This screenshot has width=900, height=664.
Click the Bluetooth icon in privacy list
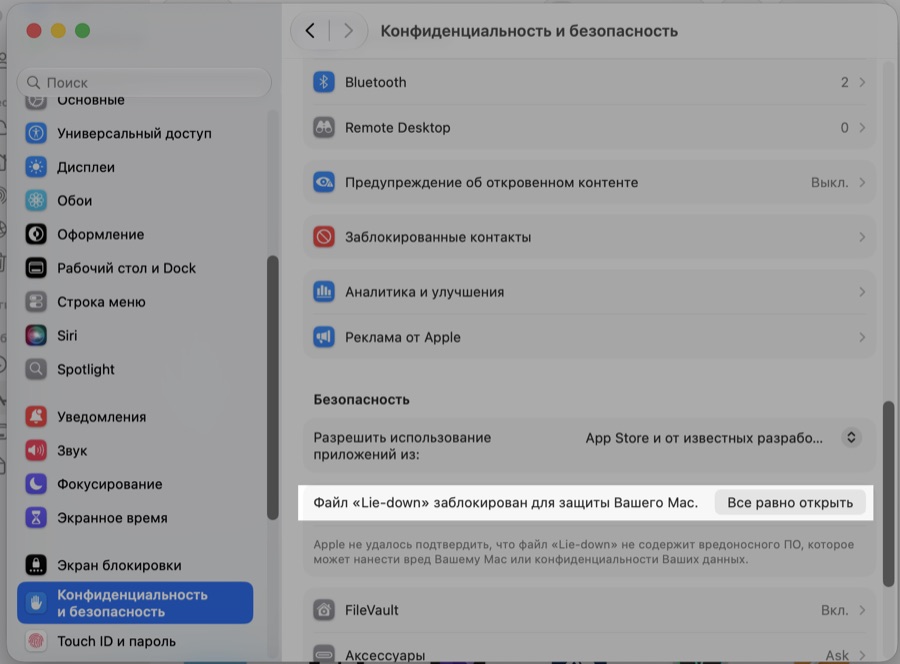point(324,82)
